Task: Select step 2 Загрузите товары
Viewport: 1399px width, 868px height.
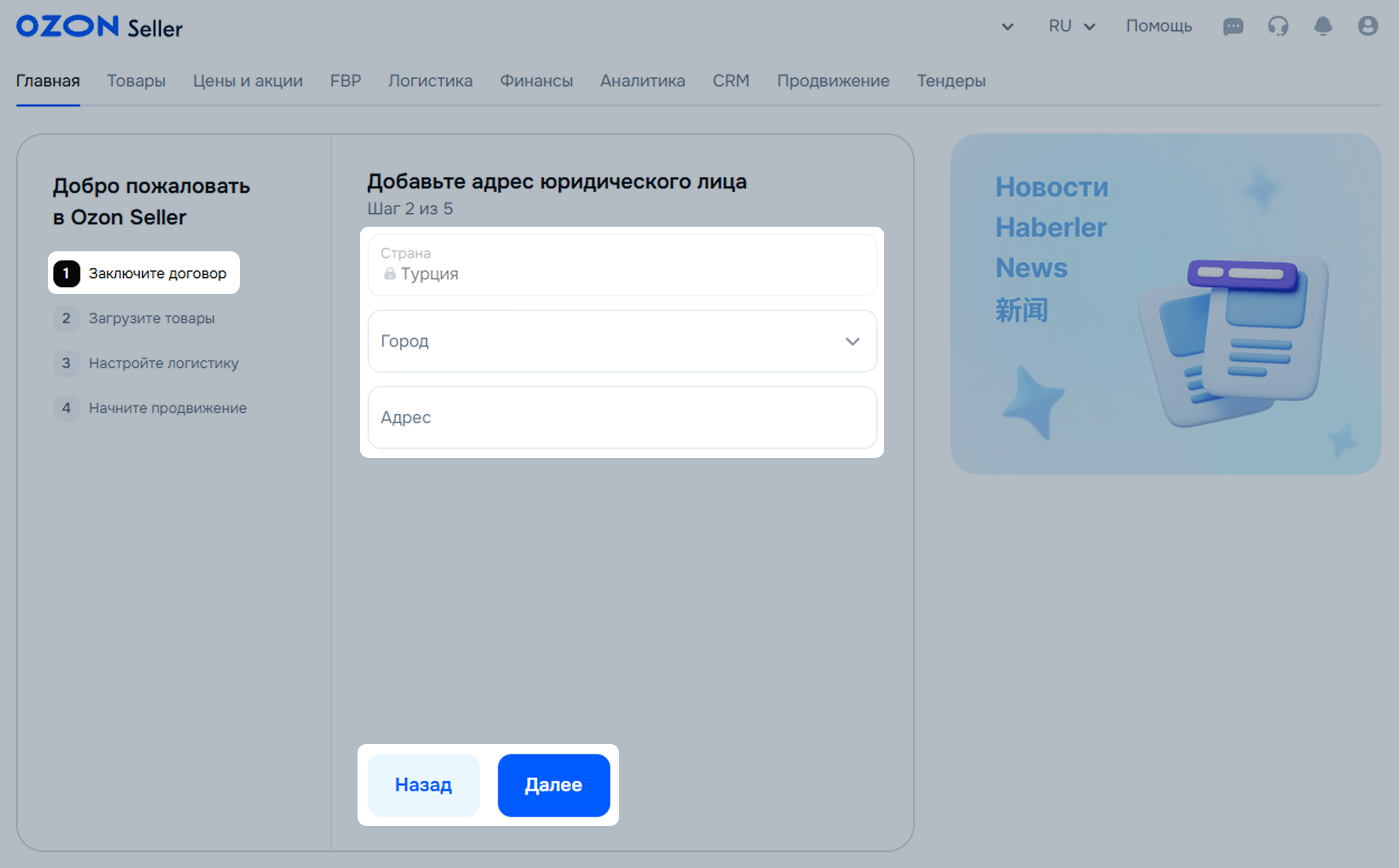Action: point(134,318)
